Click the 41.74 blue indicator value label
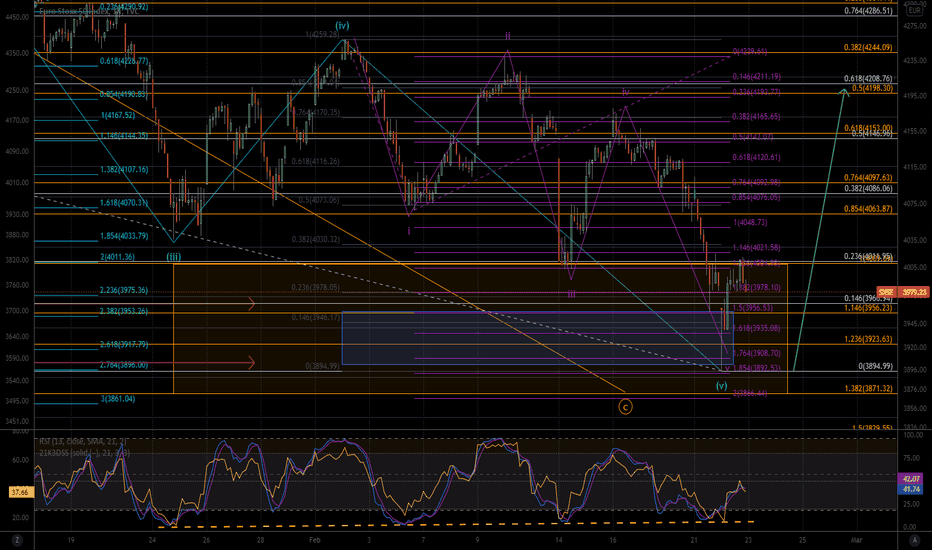This screenshot has width=932, height=550. click(911, 489)
